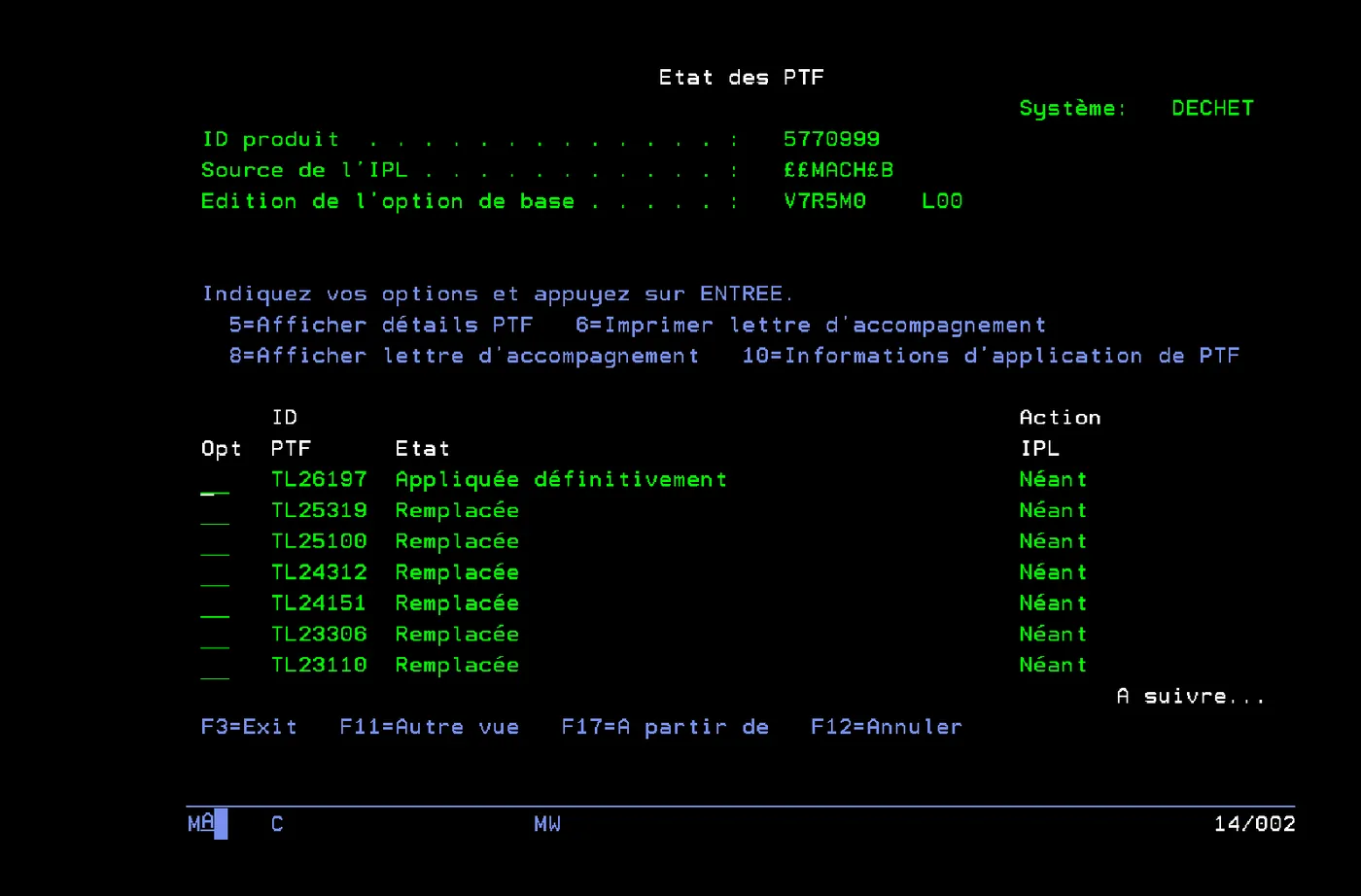
Task: Select the option field for TL23306
Action: coord(215,635)
